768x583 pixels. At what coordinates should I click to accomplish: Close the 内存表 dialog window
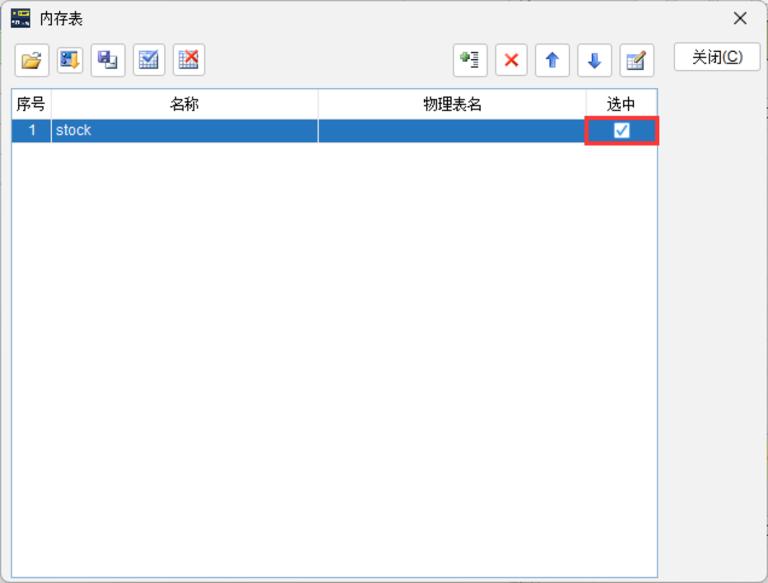[x=740, y=19]
